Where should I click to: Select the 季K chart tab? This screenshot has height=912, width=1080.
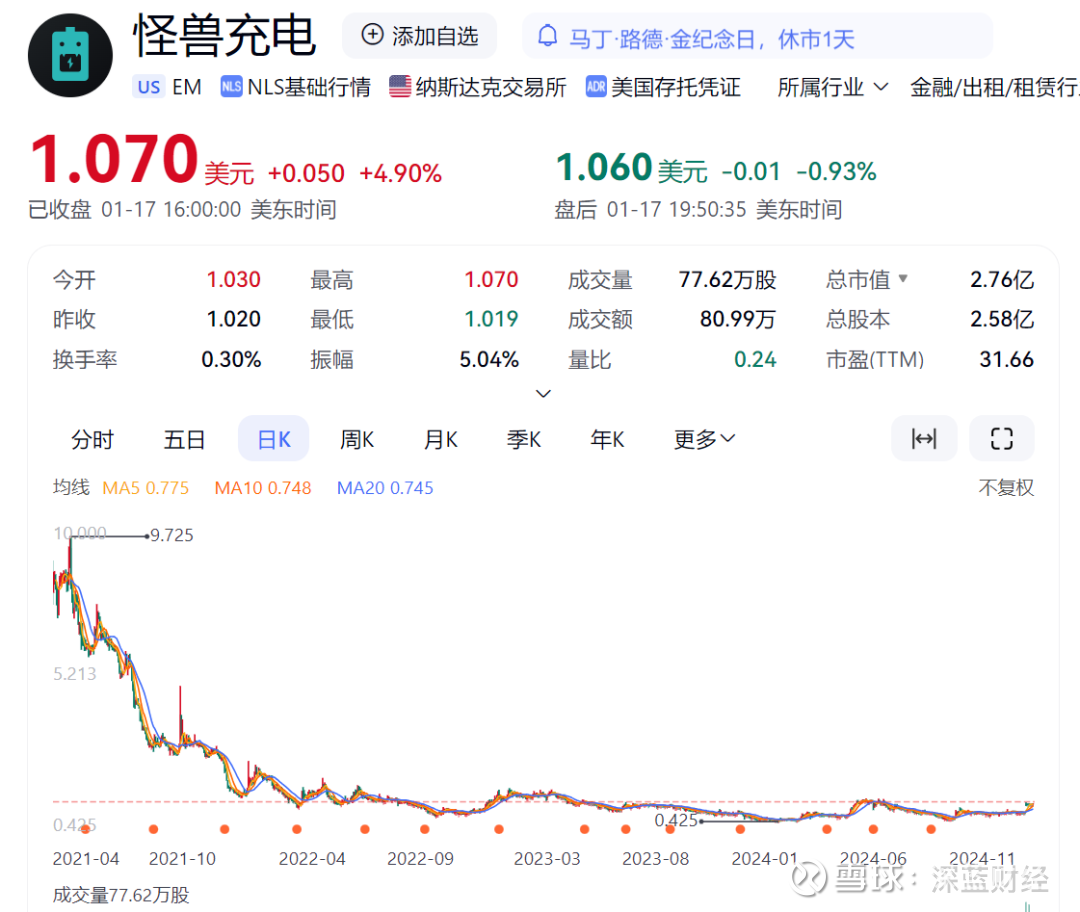click(524, 439)
